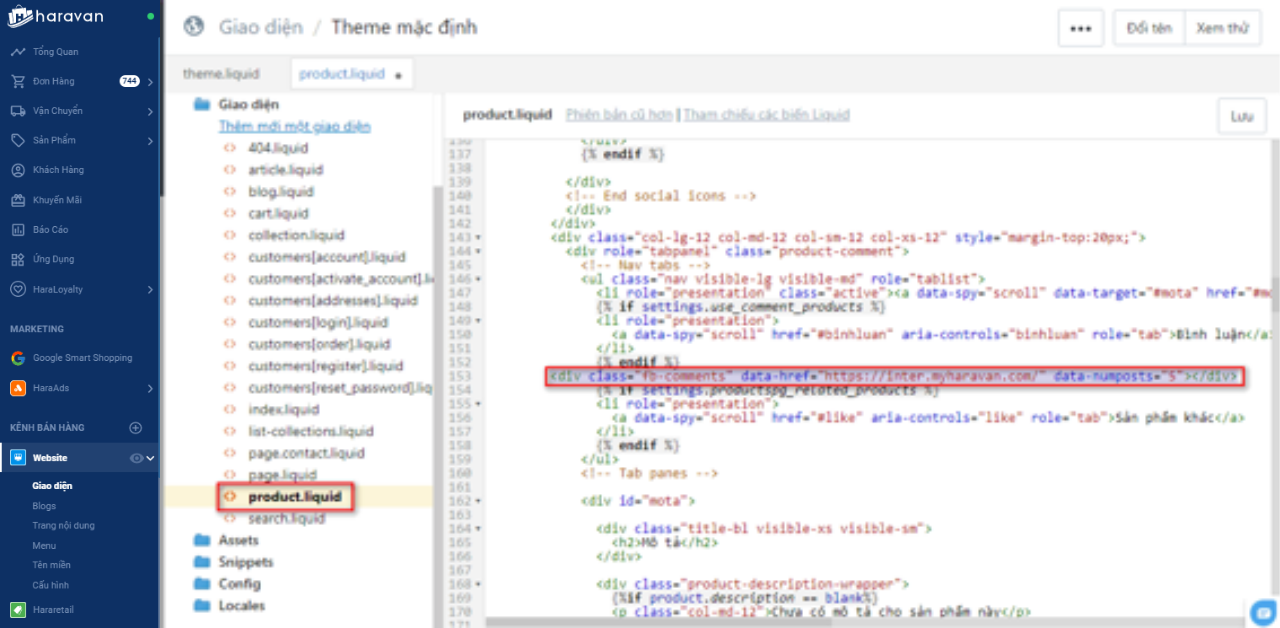This screenshot has width=1280, height=628.
Task: Click the Locales folder icon
Action: click(x=200, y=606)
